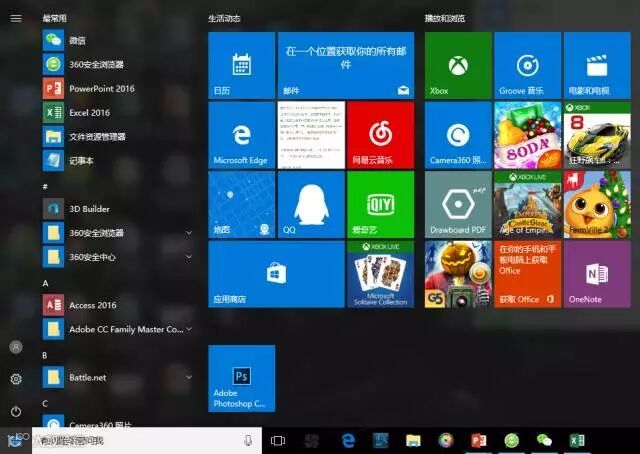Open the white document preview live tile
Screen dimensions: 640x454
pos(311,135)
